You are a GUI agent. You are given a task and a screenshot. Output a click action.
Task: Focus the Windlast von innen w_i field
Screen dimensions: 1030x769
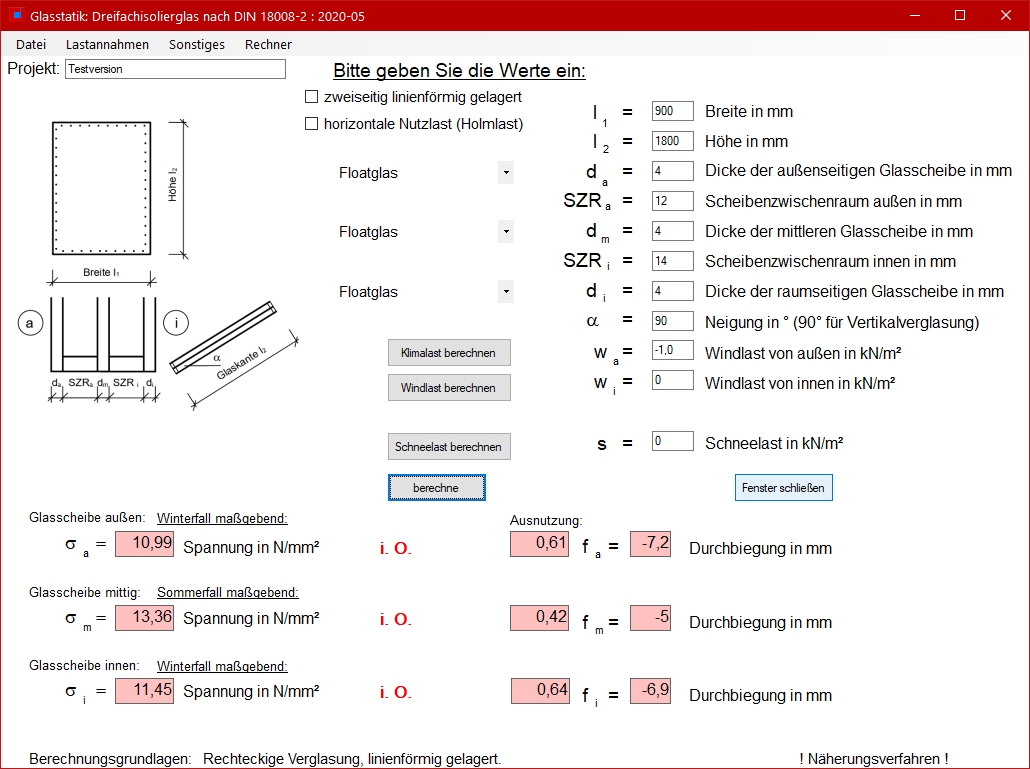tap(673, 380)
